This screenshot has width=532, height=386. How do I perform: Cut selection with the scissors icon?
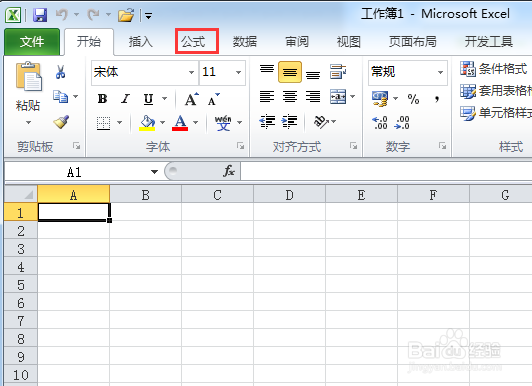60,72
